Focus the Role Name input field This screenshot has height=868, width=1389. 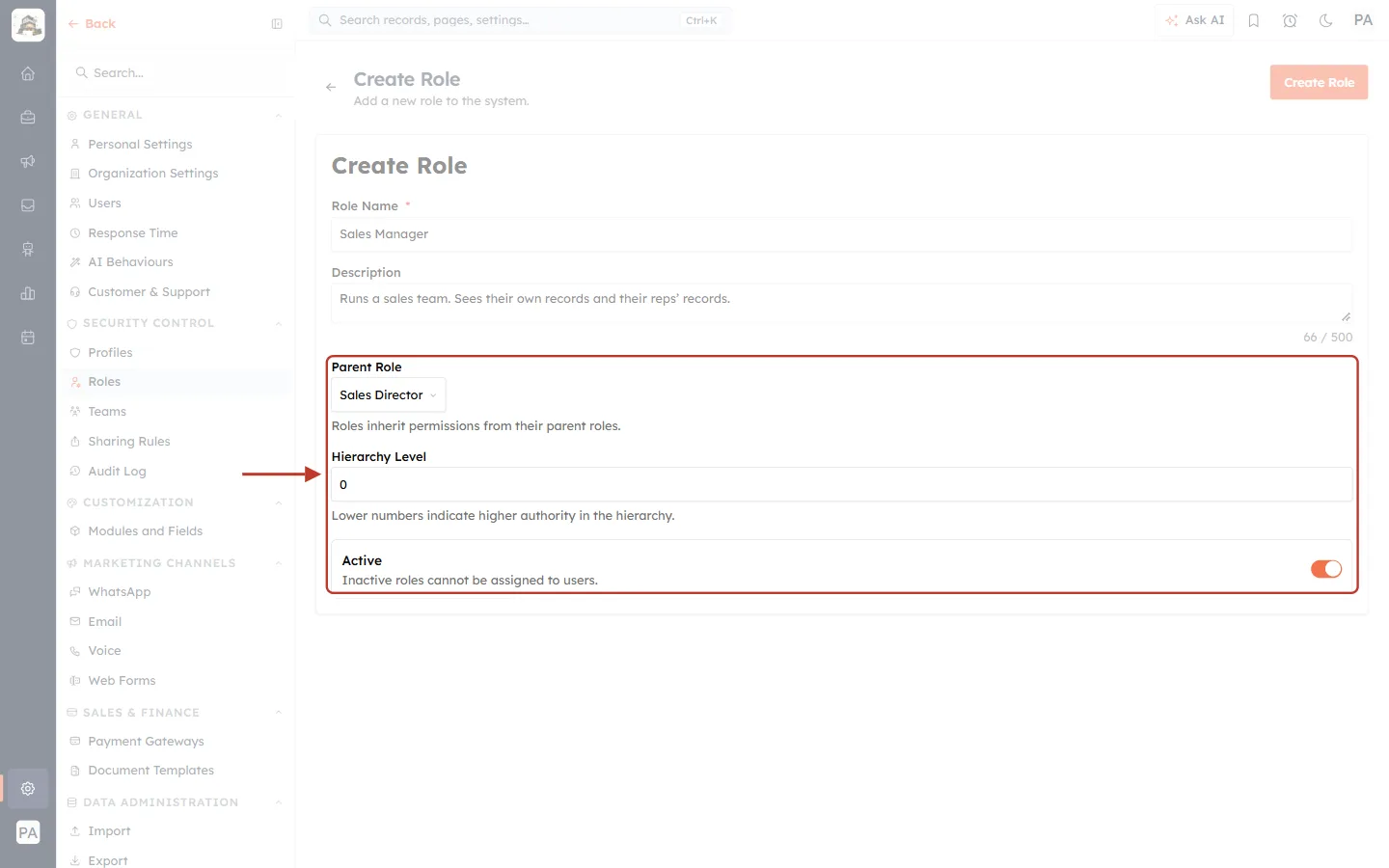coord(841,234)
